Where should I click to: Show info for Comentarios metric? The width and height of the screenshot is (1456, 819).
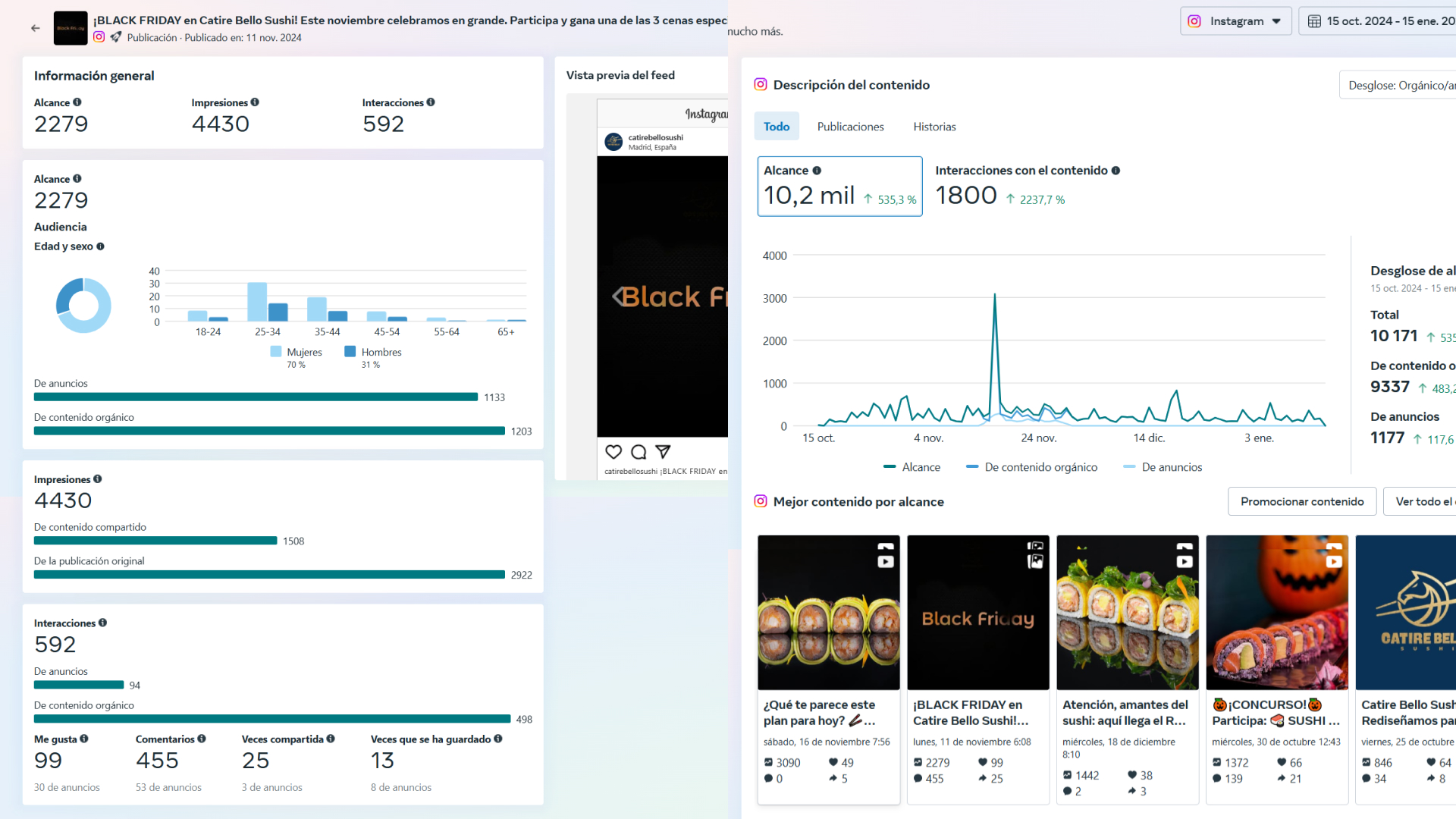tap(202, 739)
